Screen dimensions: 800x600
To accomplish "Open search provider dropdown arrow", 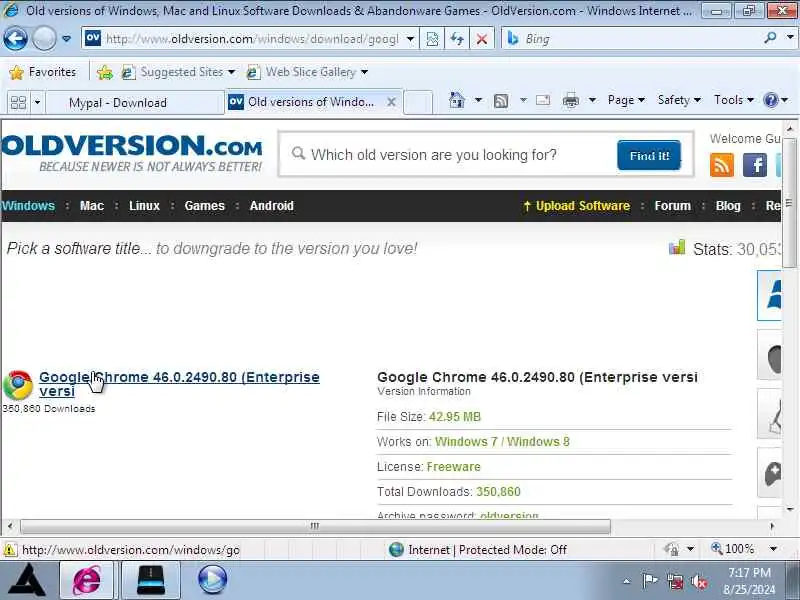I will 790,38.
